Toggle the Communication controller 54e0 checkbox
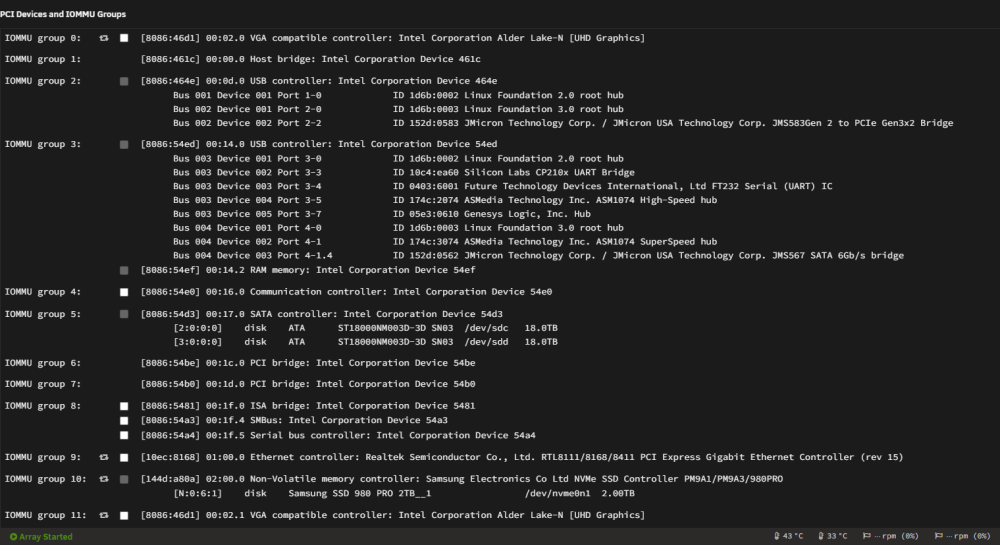Screen dimensions: 1000x545 click(x=124, y=292)
